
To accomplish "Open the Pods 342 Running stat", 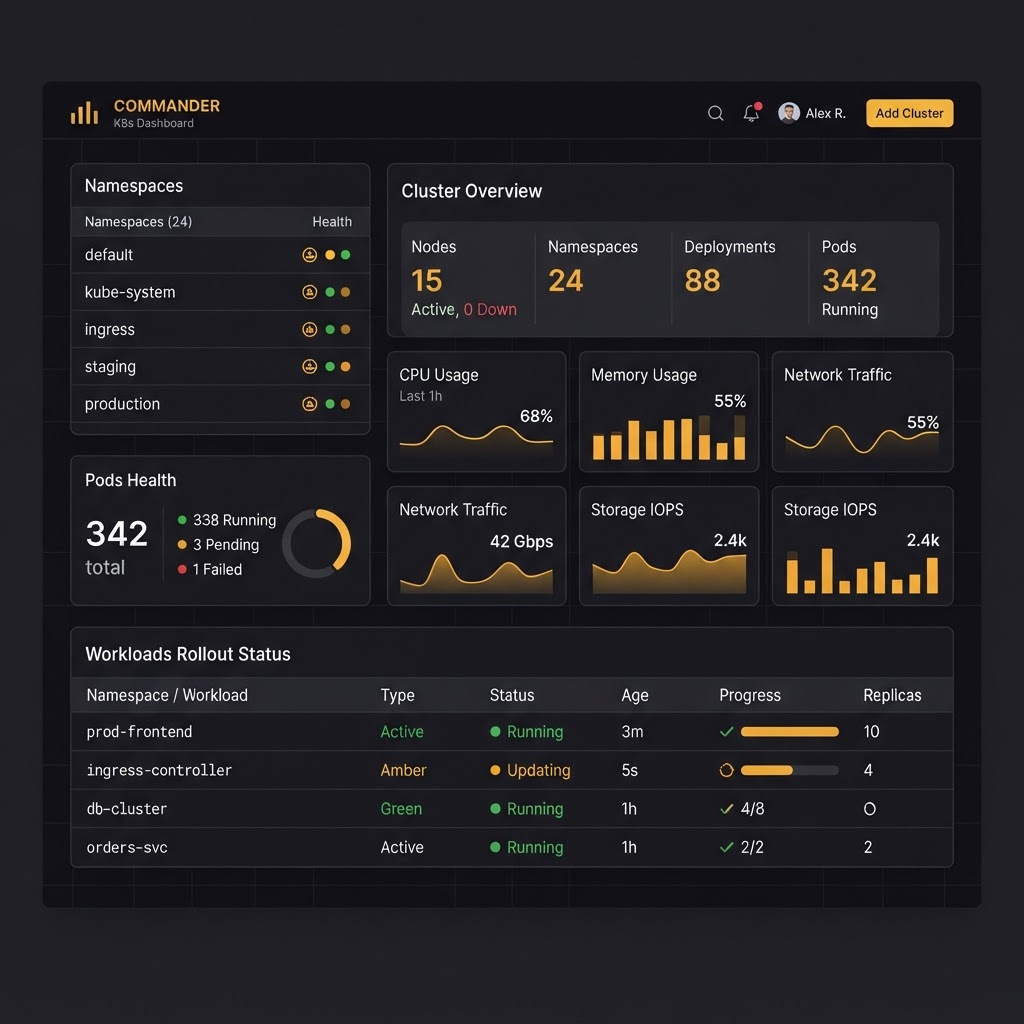I will click(873, 279).
